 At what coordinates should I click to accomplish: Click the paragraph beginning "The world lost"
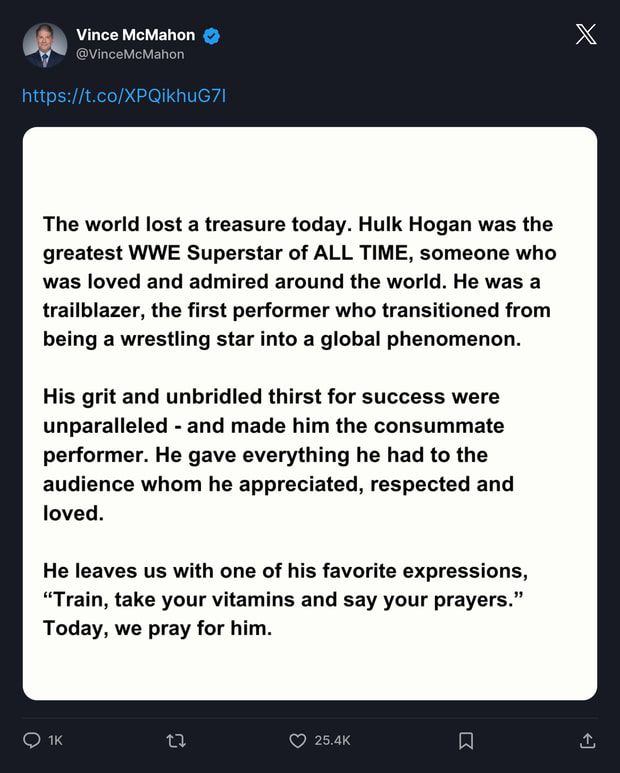(300, 281)
